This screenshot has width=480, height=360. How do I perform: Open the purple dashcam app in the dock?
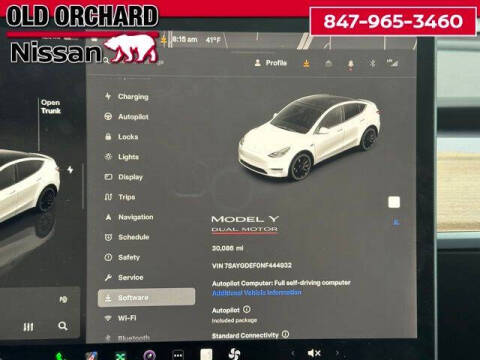[149, 355]
